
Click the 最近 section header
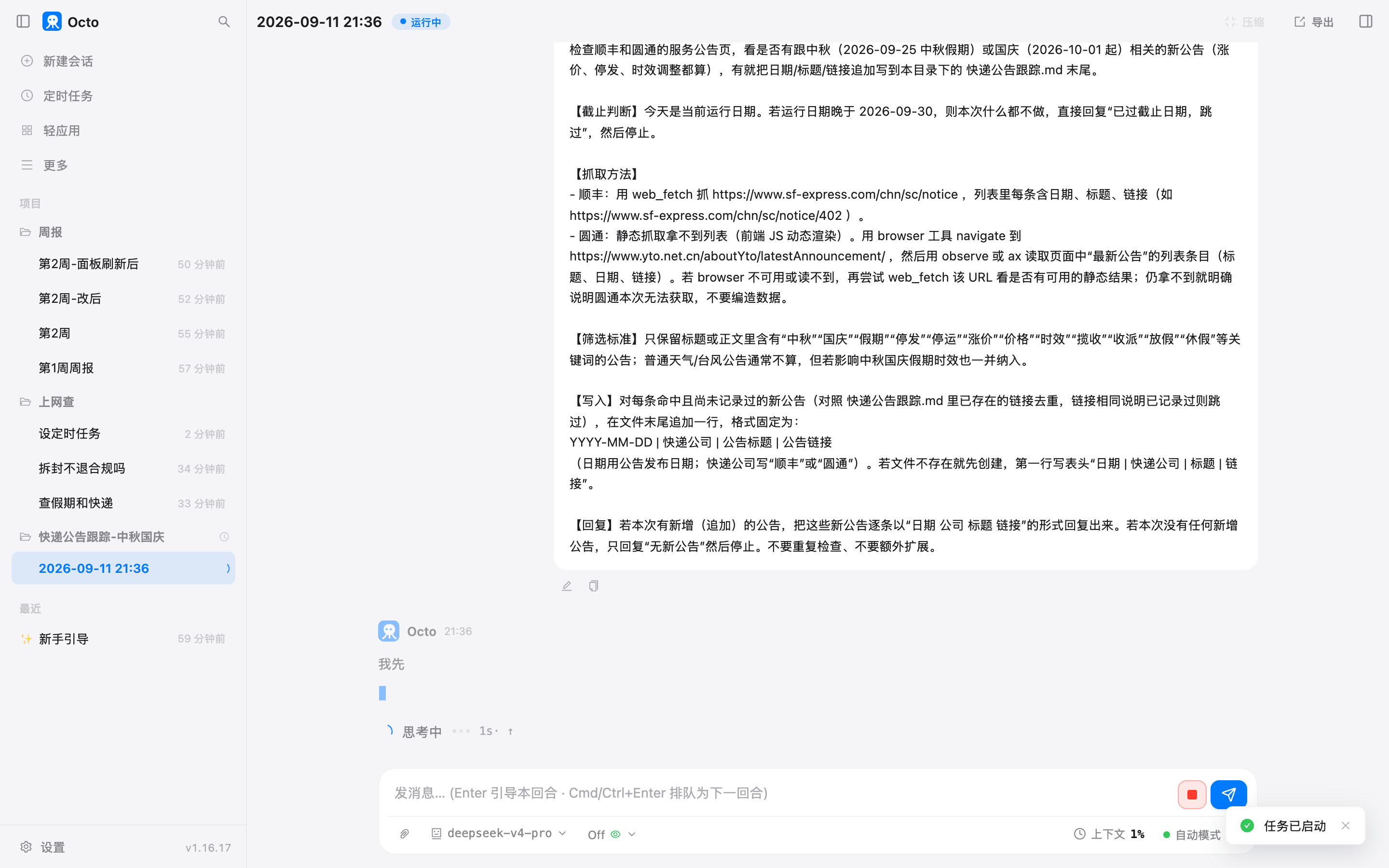point(30,609)
